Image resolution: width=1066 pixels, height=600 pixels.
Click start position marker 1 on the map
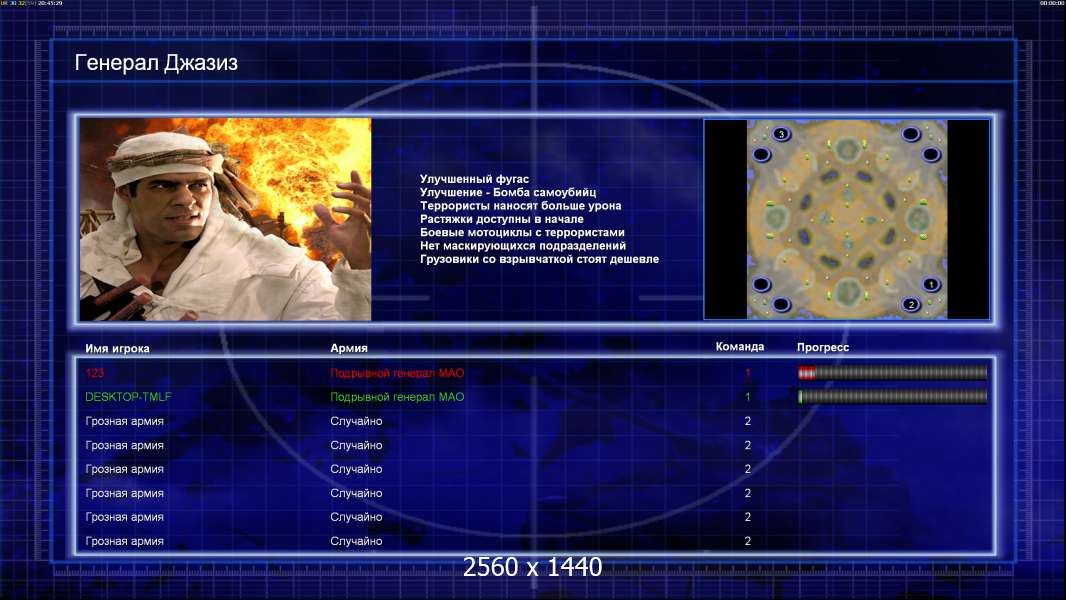(931, 284)
